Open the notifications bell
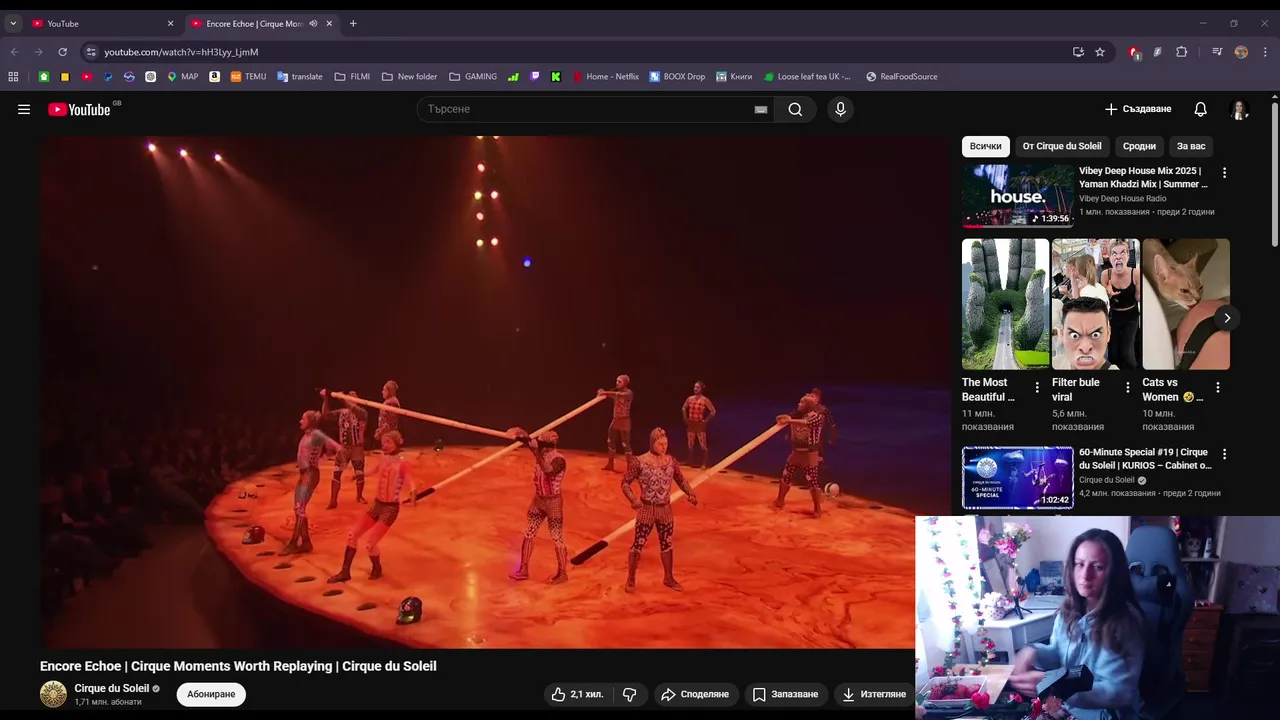Screen dimensions: 1280x720 point(1200,109)
